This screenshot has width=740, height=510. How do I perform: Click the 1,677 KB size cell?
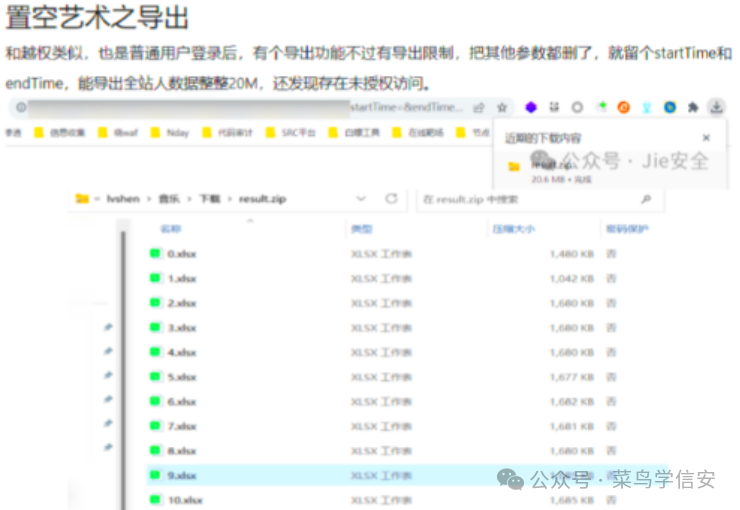click(572, 376)
